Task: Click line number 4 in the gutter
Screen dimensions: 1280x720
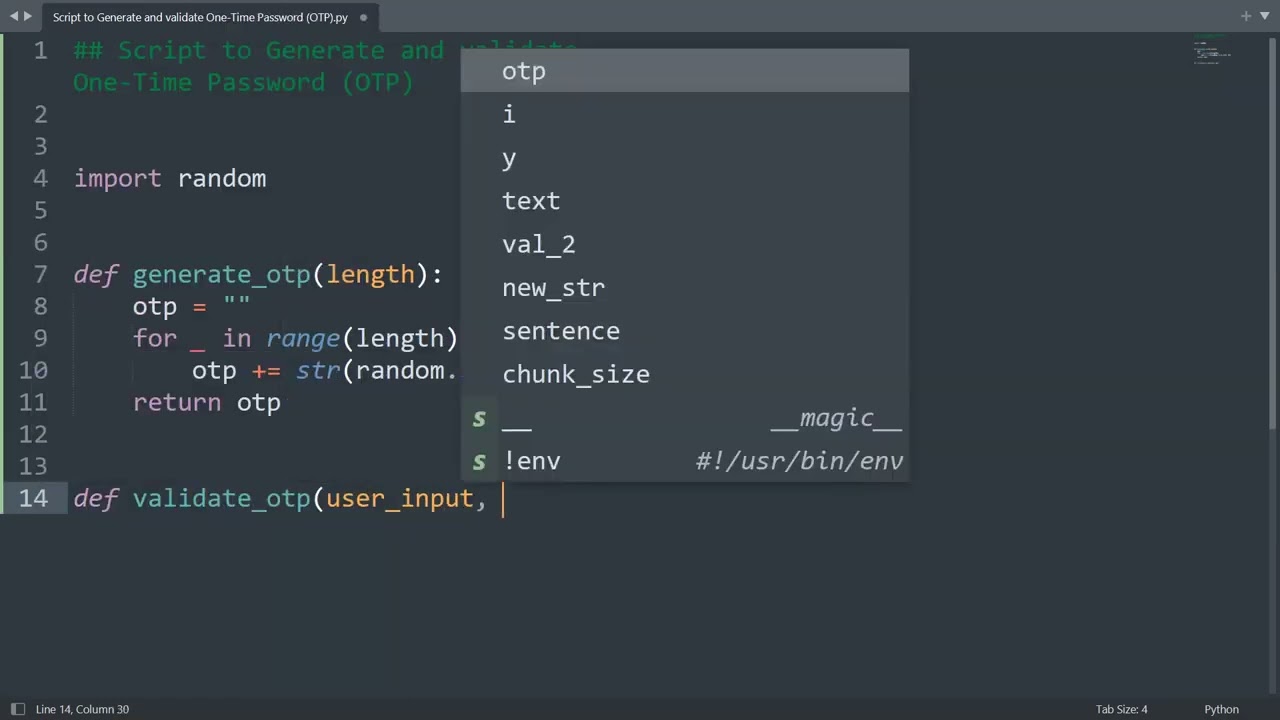Action: point(40,178)
